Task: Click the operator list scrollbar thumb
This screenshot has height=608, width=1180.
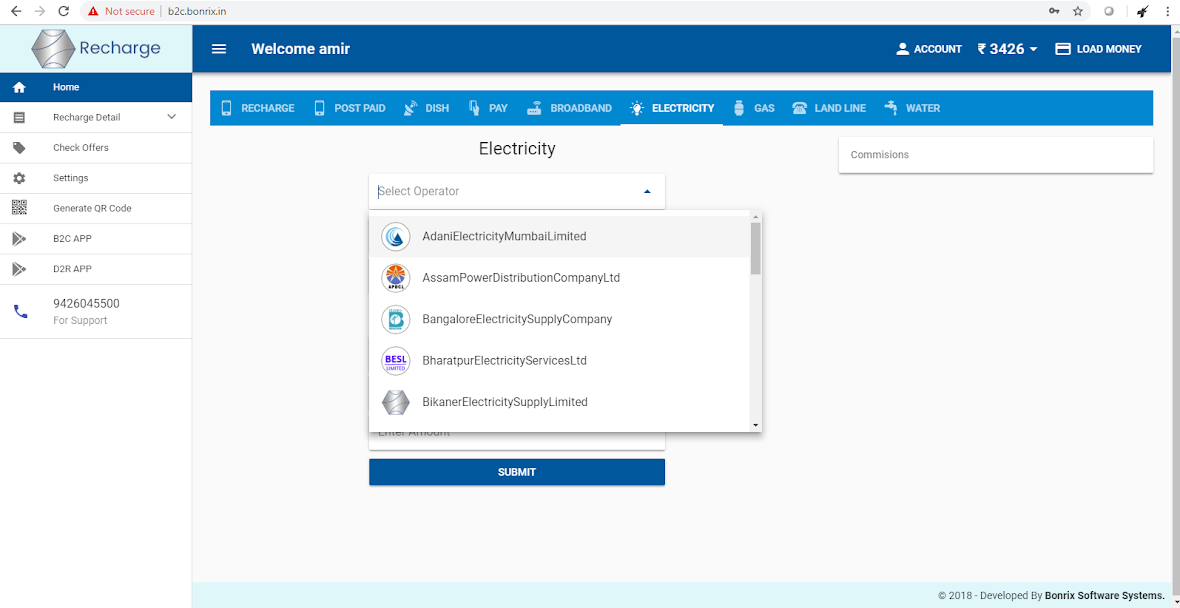Action: click(756, 248)
